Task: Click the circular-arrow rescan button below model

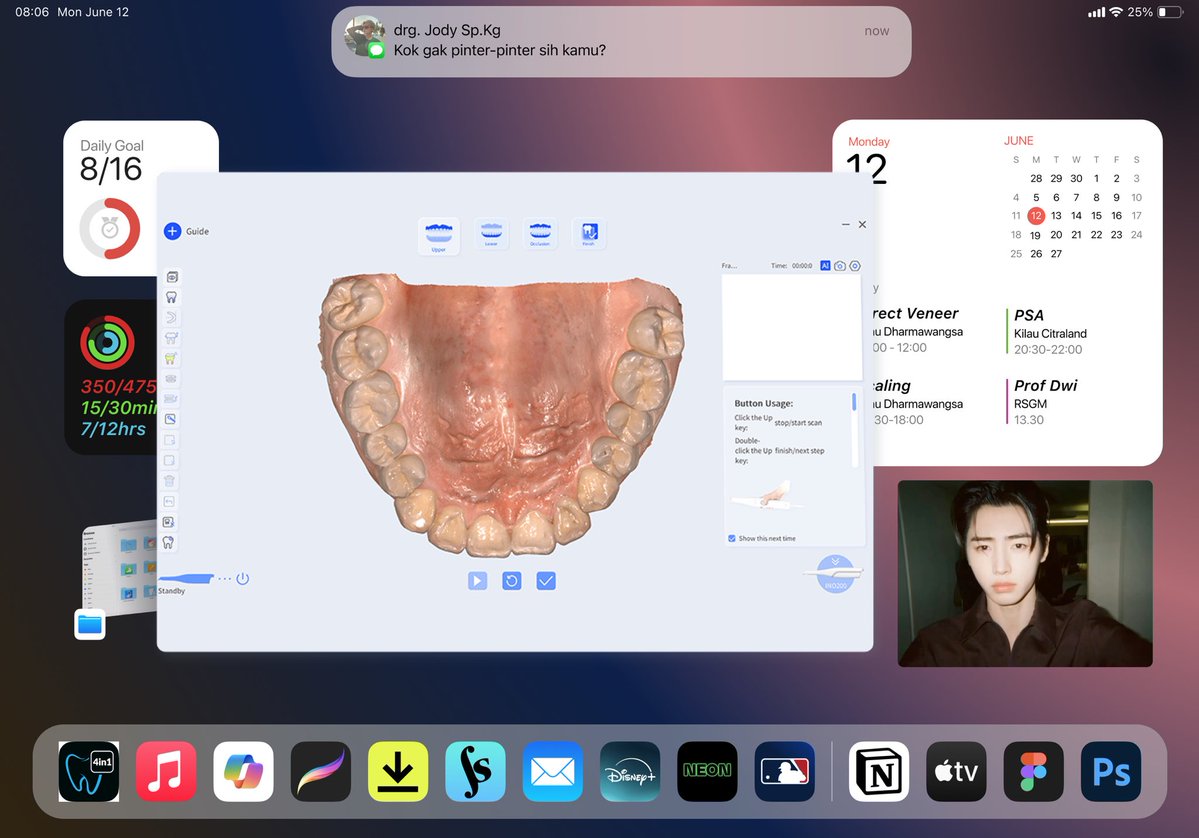Action: point(512,581)
